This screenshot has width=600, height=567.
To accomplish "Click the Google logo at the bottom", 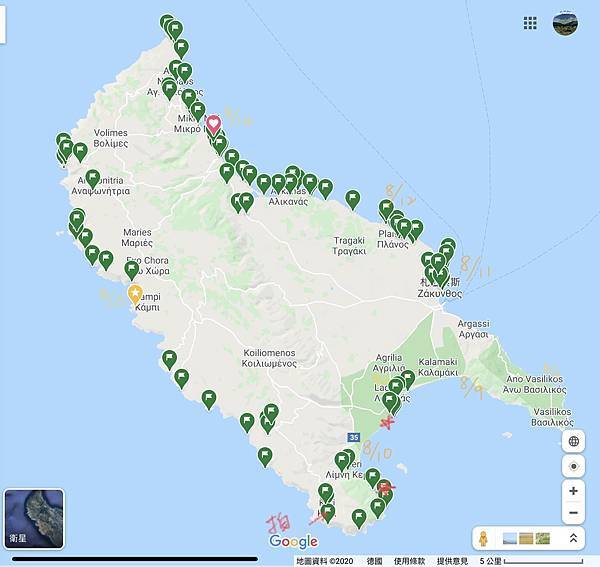I will point(293,541).
